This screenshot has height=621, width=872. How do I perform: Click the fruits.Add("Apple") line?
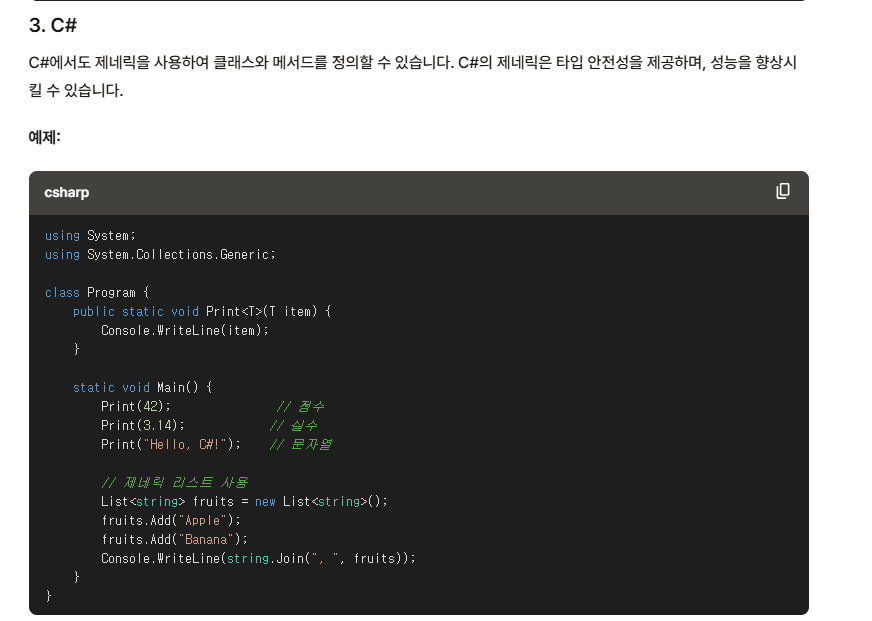171,520
